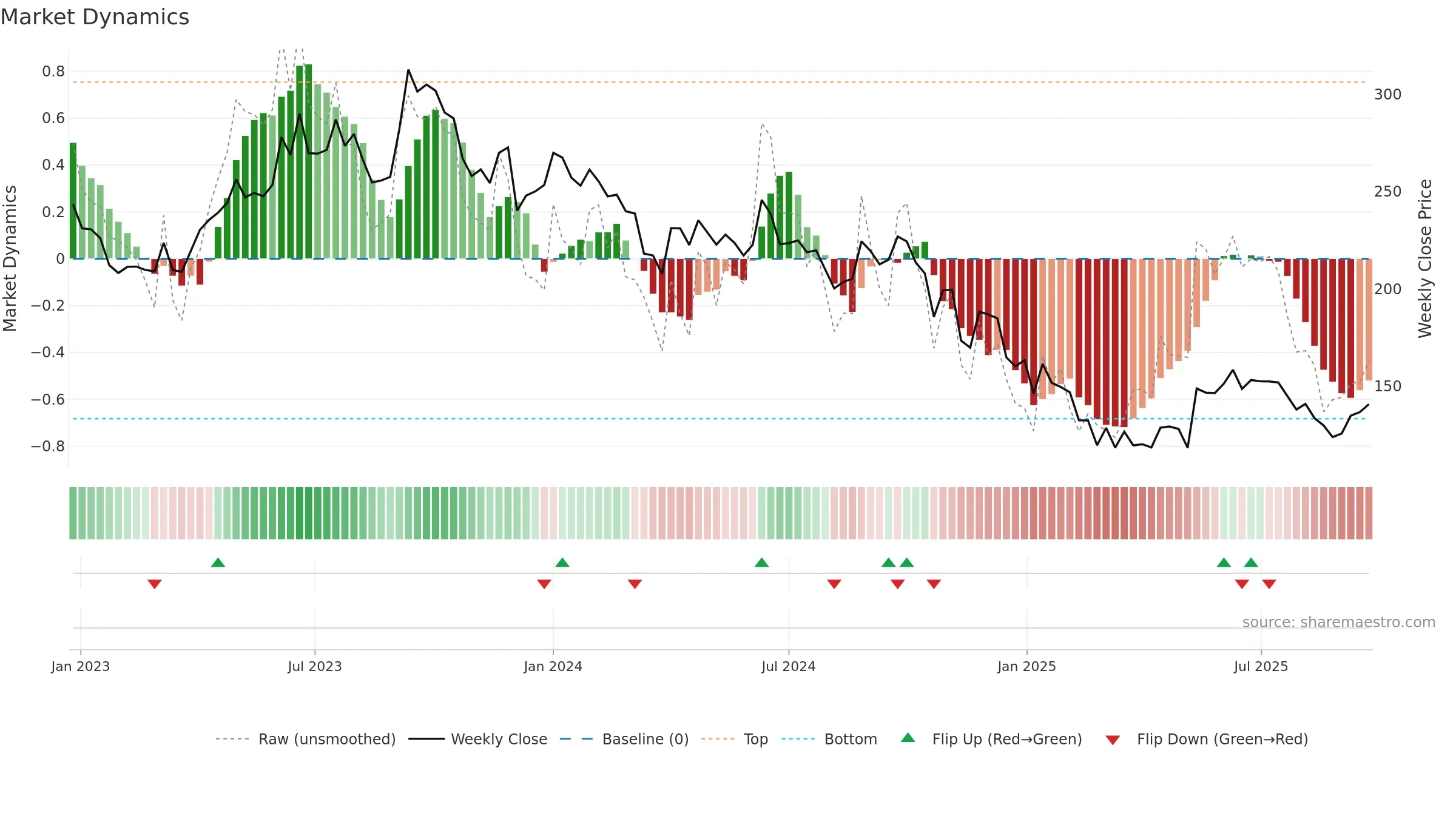Click the Jan 2025 date label
1456x819 pixels.
pyautogui.click(x=1027, y=667)
